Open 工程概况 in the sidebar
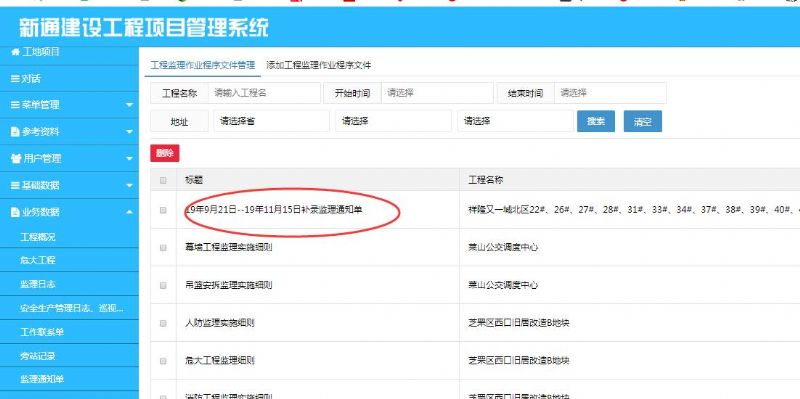This screenshot has width=800, height=399. click(38, 237)
